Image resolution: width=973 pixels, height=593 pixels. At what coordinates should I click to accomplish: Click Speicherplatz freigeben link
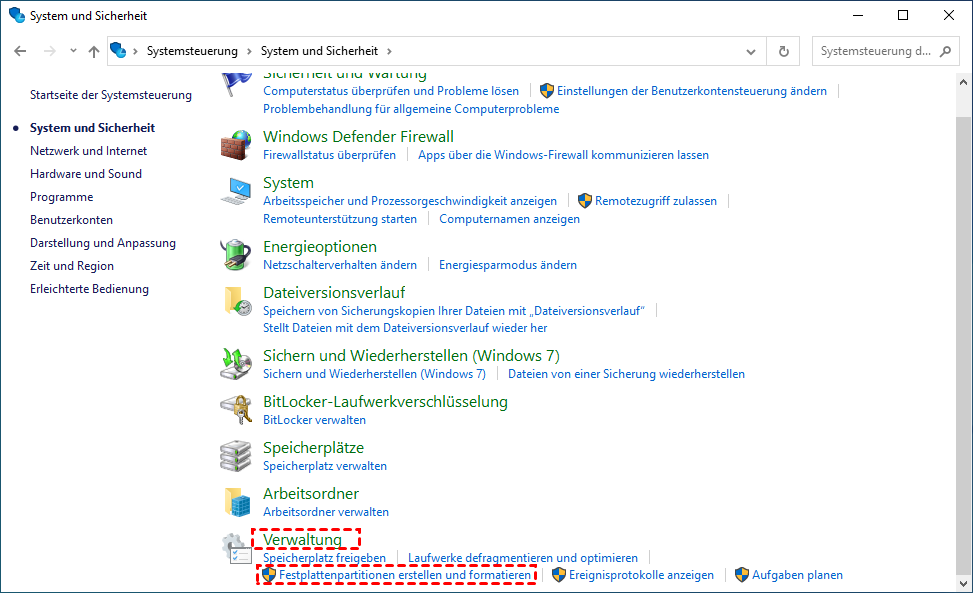pos(325,558)
